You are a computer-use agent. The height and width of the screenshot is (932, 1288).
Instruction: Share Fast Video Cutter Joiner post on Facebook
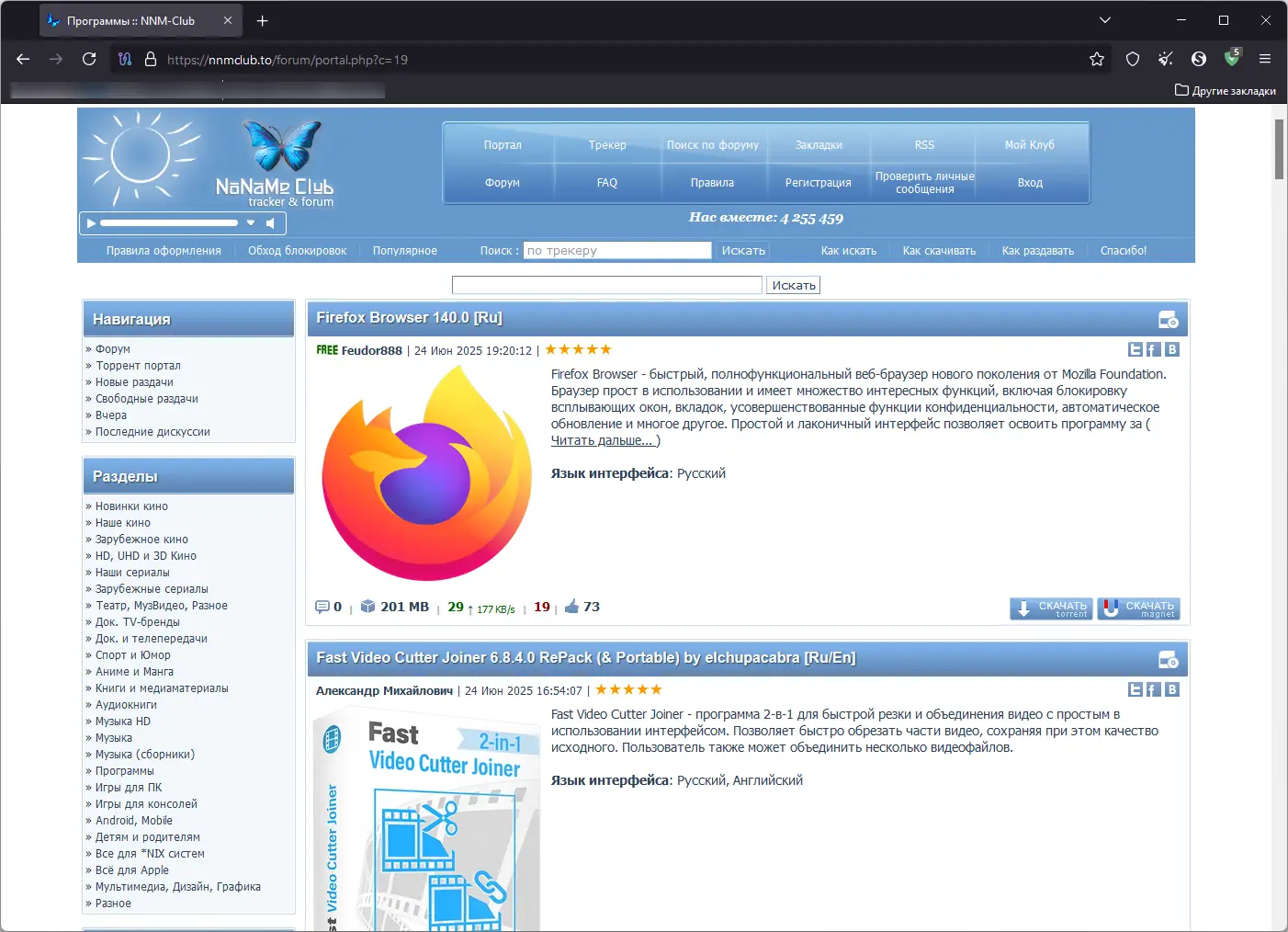click(1154, 689)
